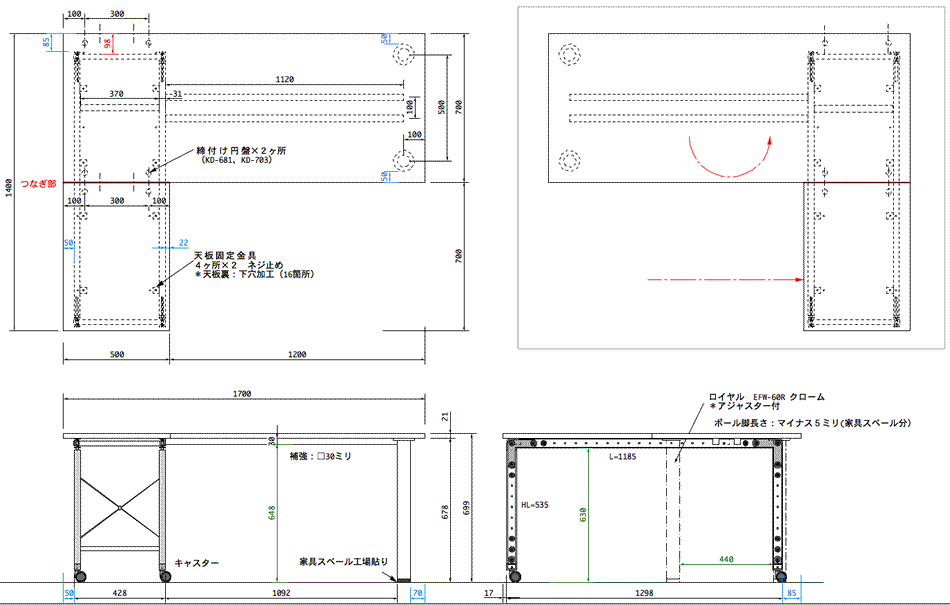Viewport: 950px width, 605px height.
Task: Click the 1700 overall width dimension
Action: 241,394
